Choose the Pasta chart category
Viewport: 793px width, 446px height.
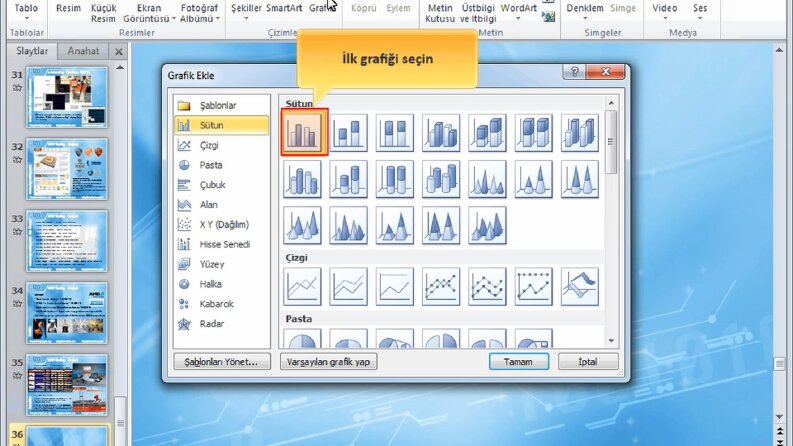point(222,165)
